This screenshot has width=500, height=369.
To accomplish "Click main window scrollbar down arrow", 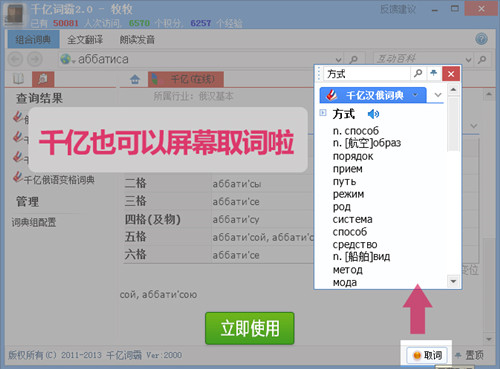I will coord(489,339).
